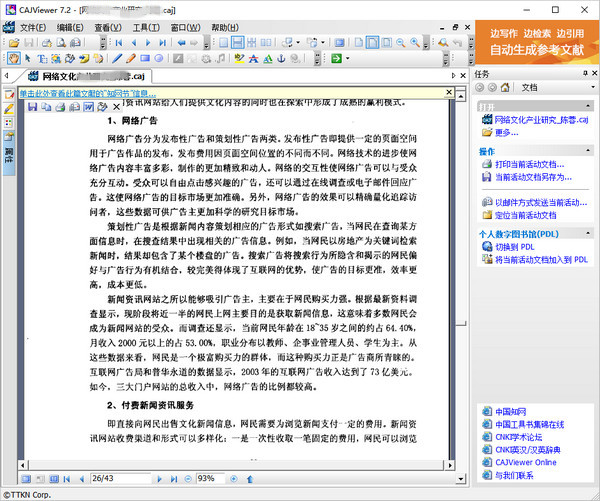Click the 知网节 info bar link
The width and height of the screenshot is (600, 501).
(88, 93)
